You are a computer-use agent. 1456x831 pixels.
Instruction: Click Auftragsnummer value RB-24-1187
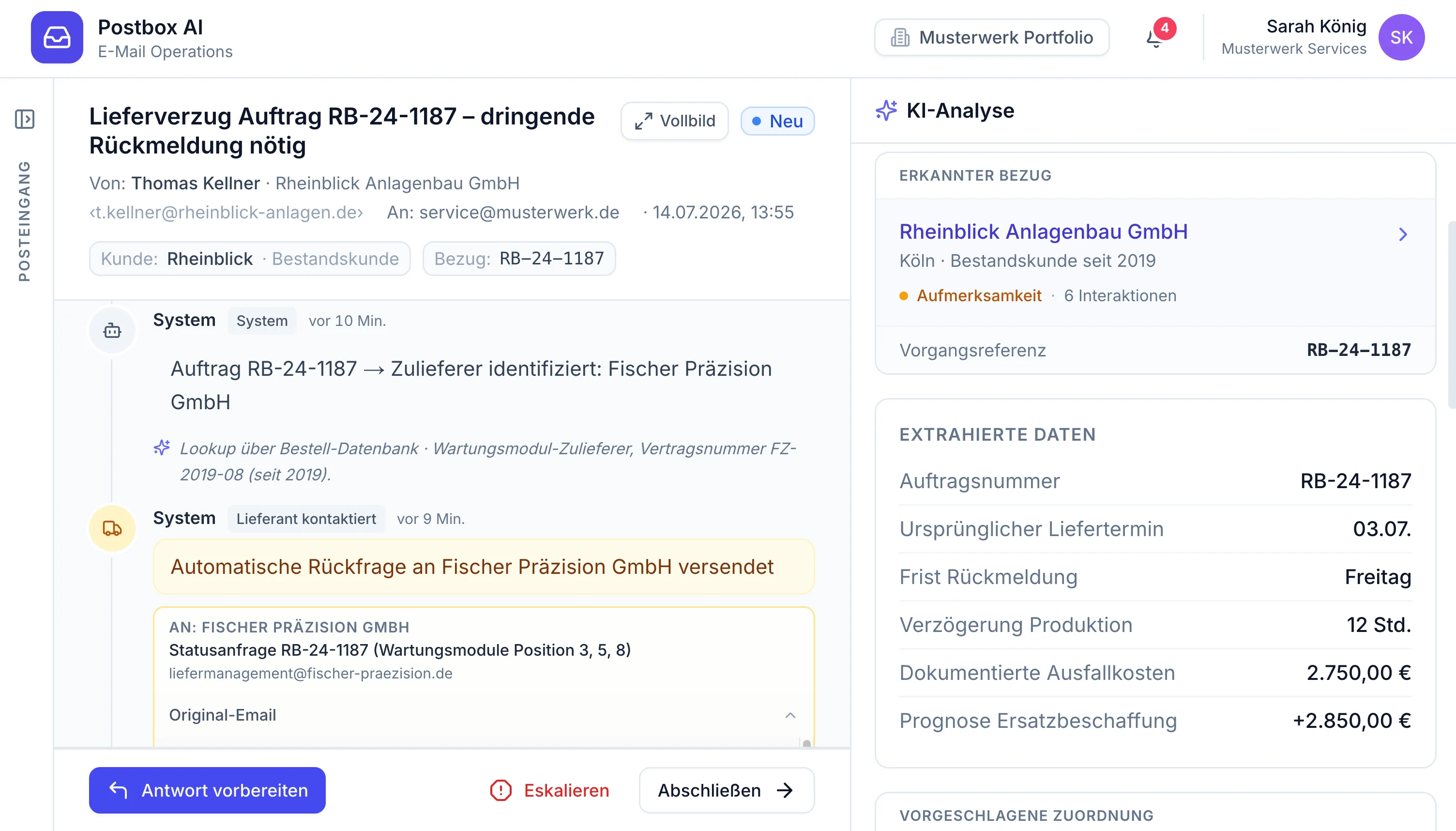tap(1356, 481)
